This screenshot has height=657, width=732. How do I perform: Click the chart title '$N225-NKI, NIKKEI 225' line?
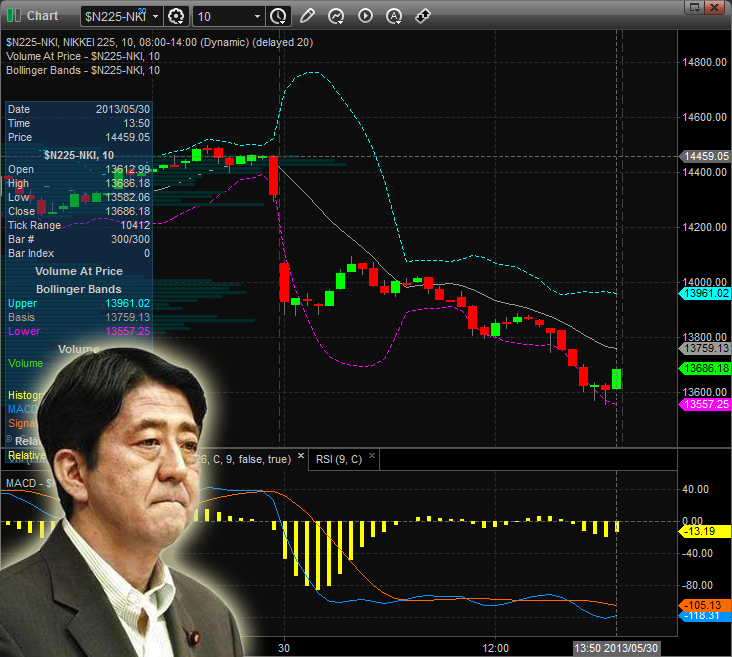coord(159,42)
